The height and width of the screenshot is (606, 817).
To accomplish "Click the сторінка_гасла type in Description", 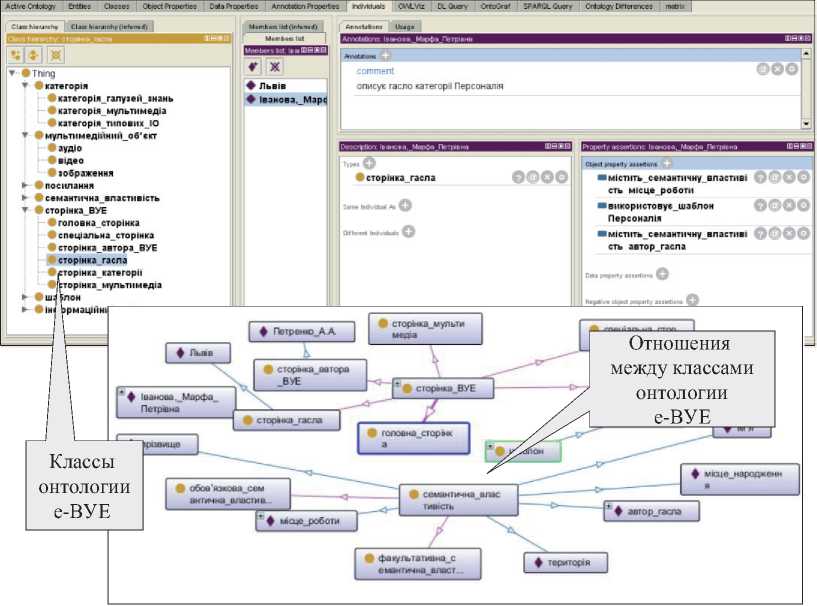I will click(401, 178).
